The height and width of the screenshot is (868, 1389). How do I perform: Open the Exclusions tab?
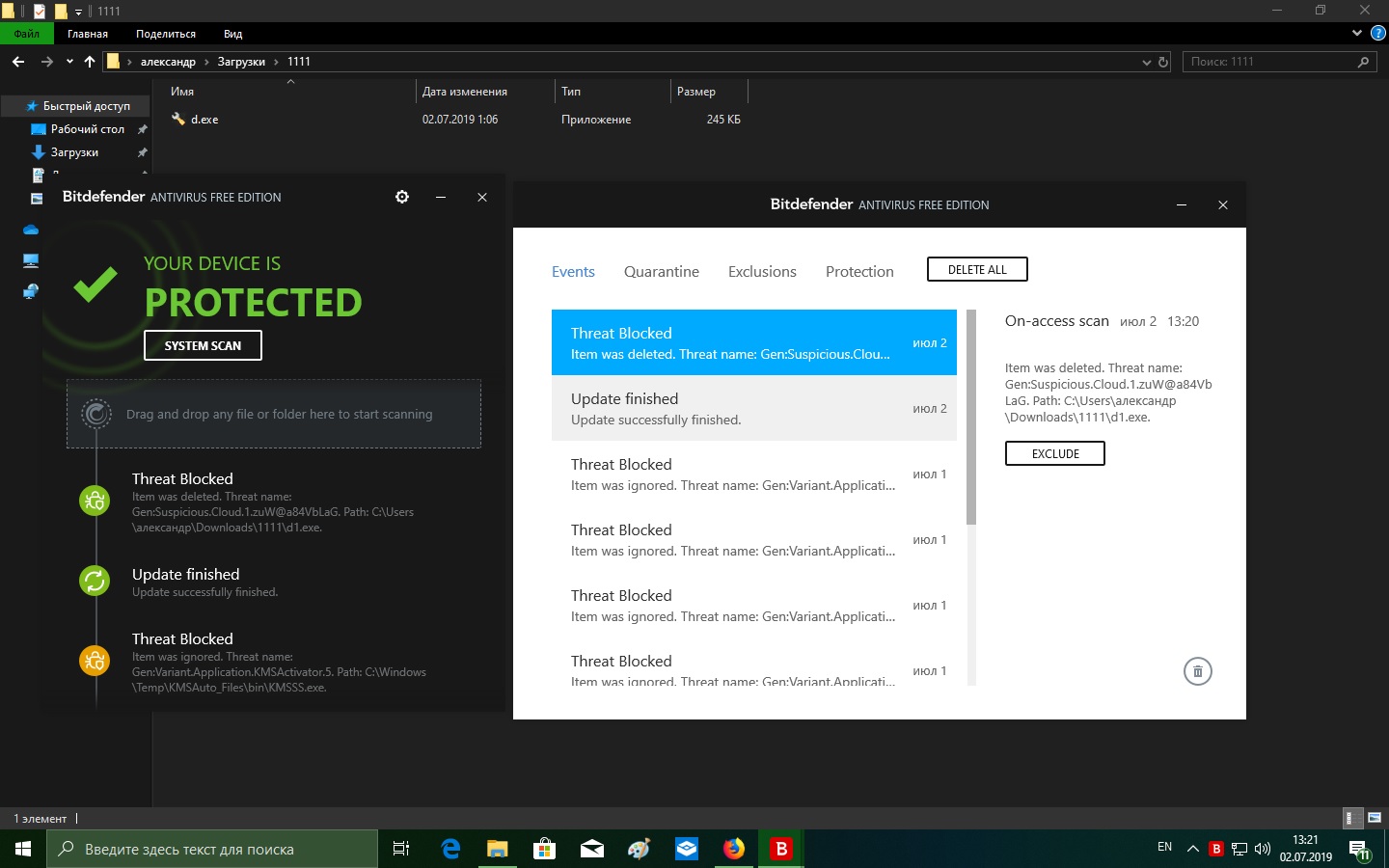pos(762,272)
